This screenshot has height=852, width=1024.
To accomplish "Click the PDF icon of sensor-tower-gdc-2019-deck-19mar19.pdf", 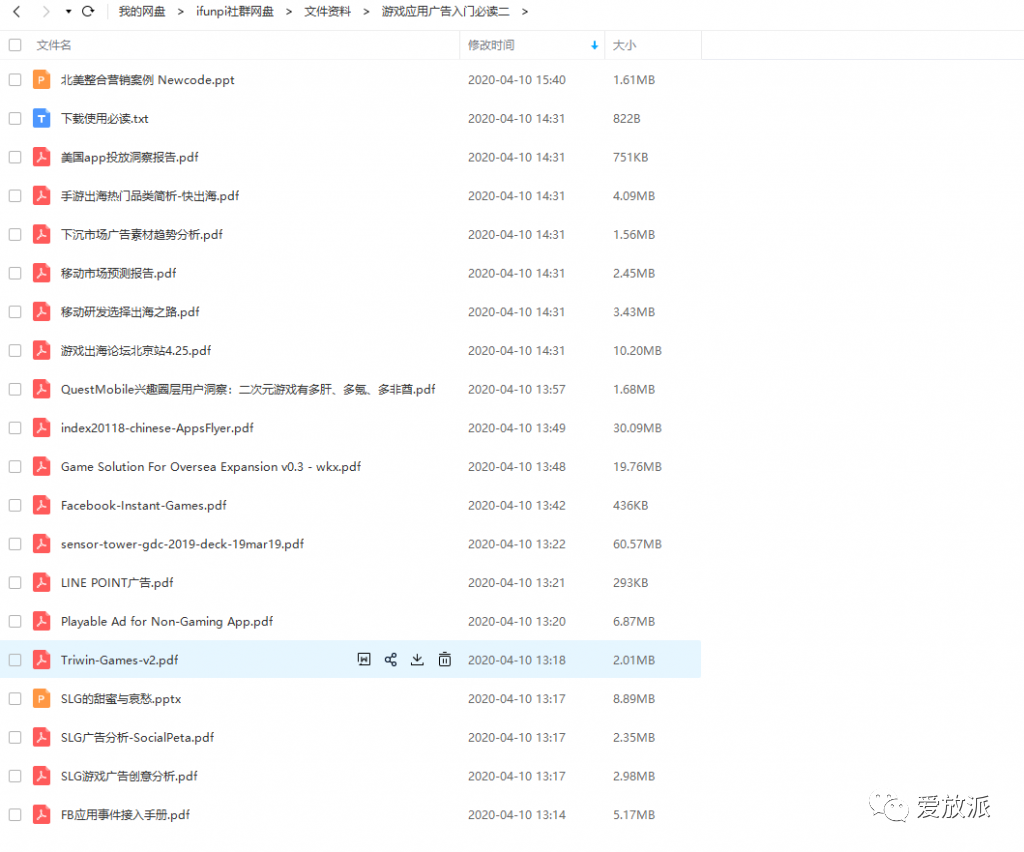I will click(x=41, y=544).
